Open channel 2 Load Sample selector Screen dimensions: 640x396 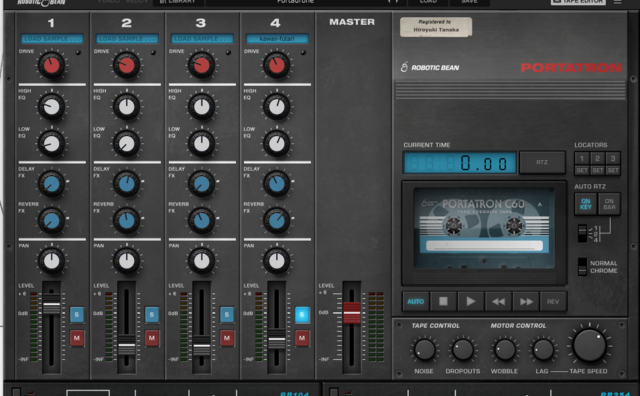click(127, 39)
